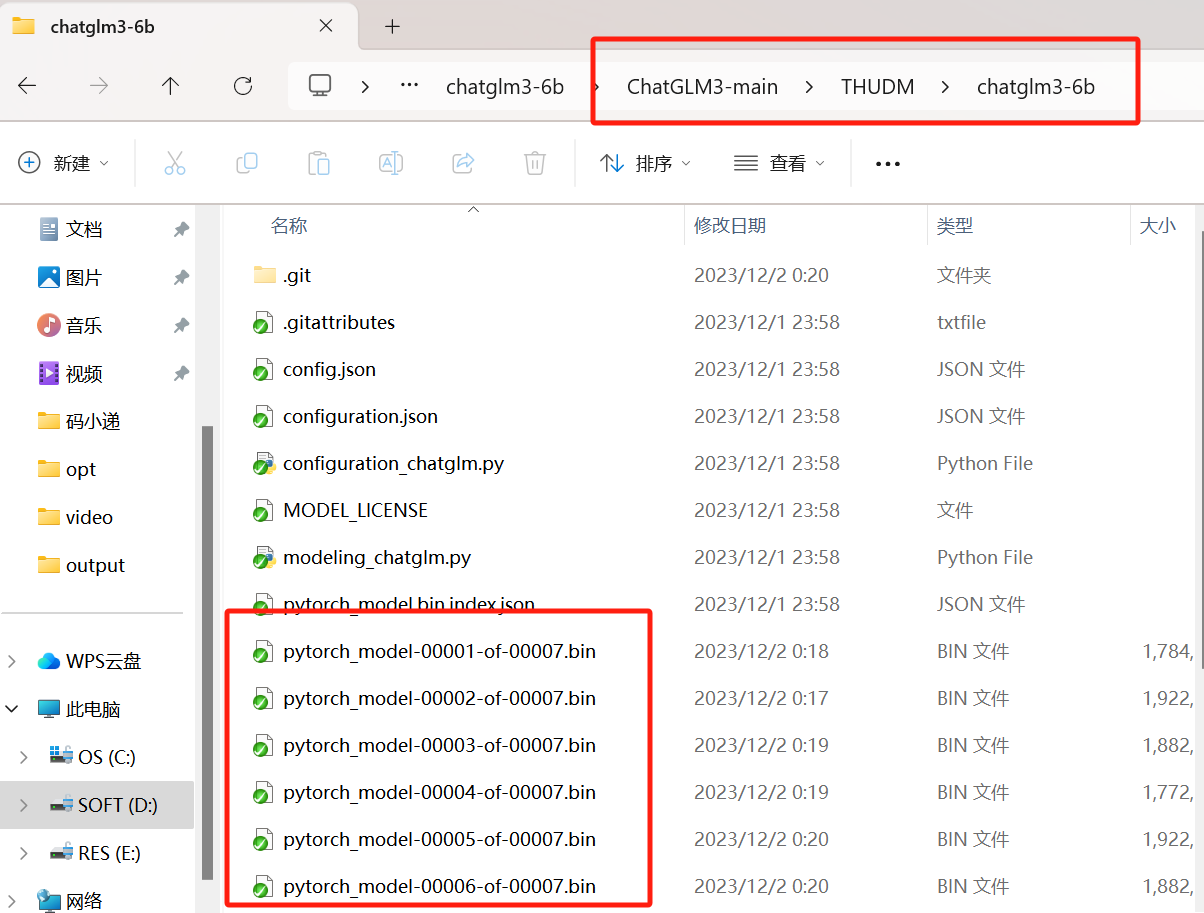Select pytorch_model-00006-of-00007.bin file
Screen dimensions: 1204x913
point(439,887)
